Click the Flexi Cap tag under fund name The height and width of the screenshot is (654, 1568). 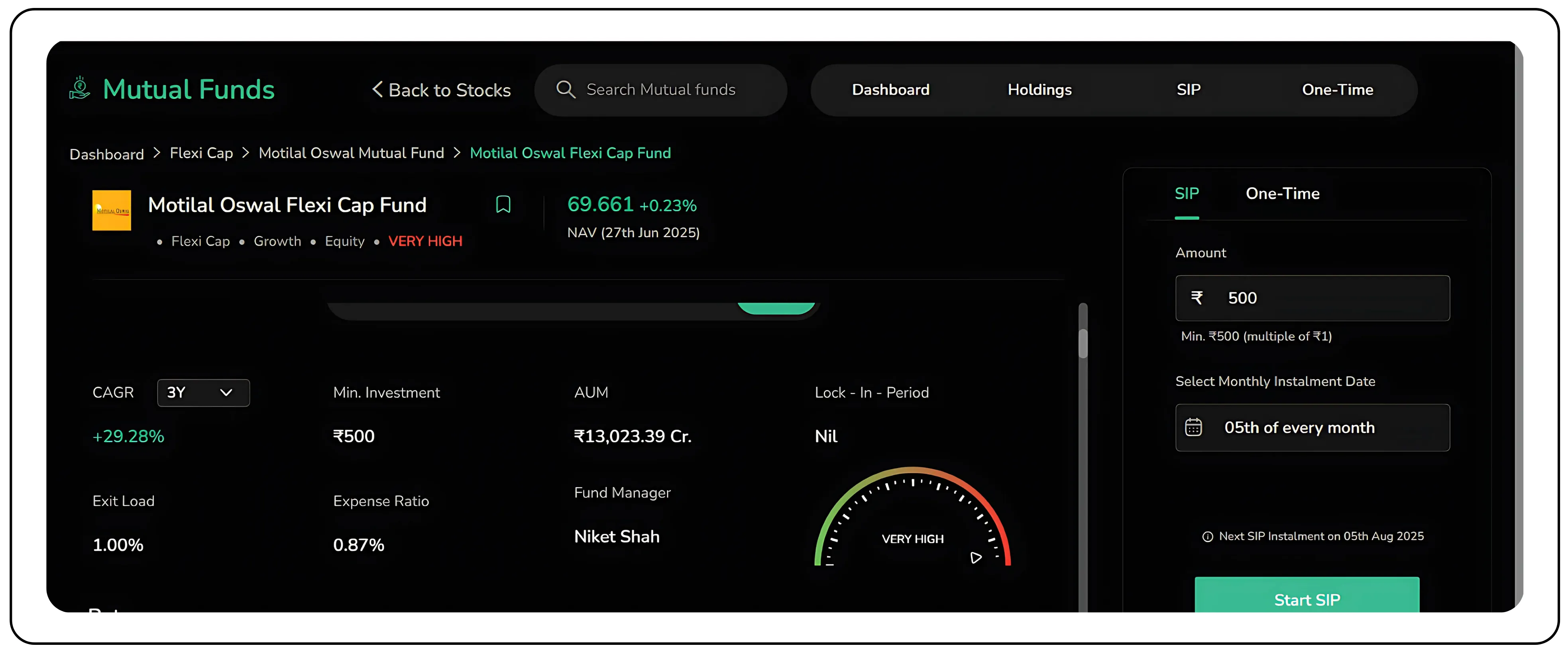[200, 241]
